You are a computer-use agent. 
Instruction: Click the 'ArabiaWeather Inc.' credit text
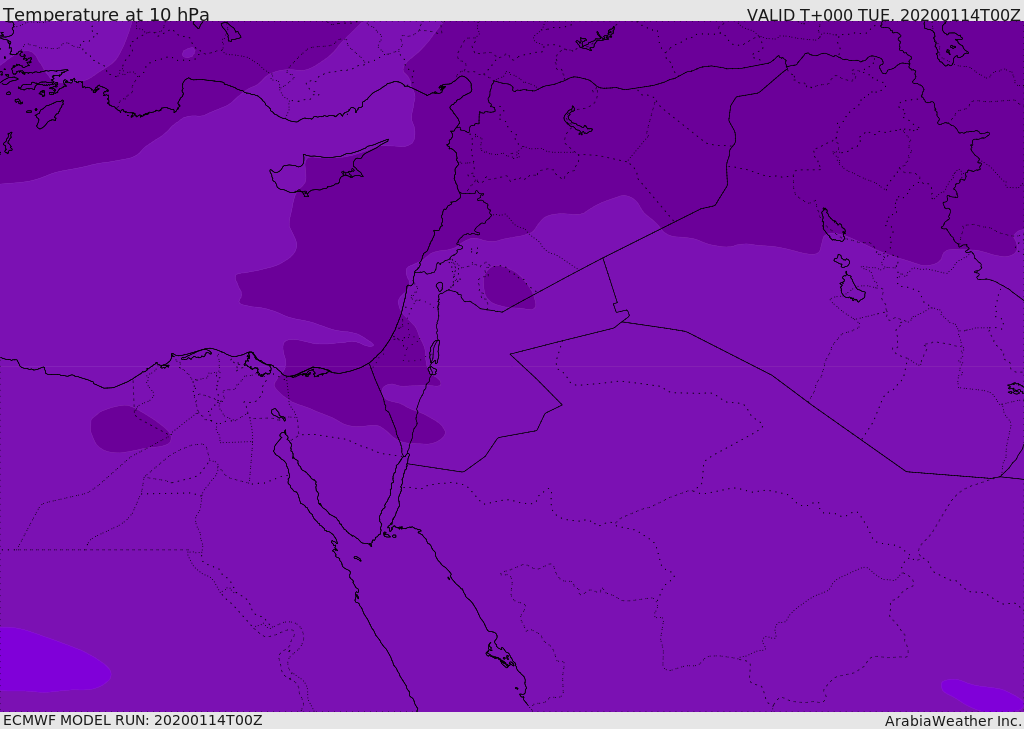[x=952, y=721]
